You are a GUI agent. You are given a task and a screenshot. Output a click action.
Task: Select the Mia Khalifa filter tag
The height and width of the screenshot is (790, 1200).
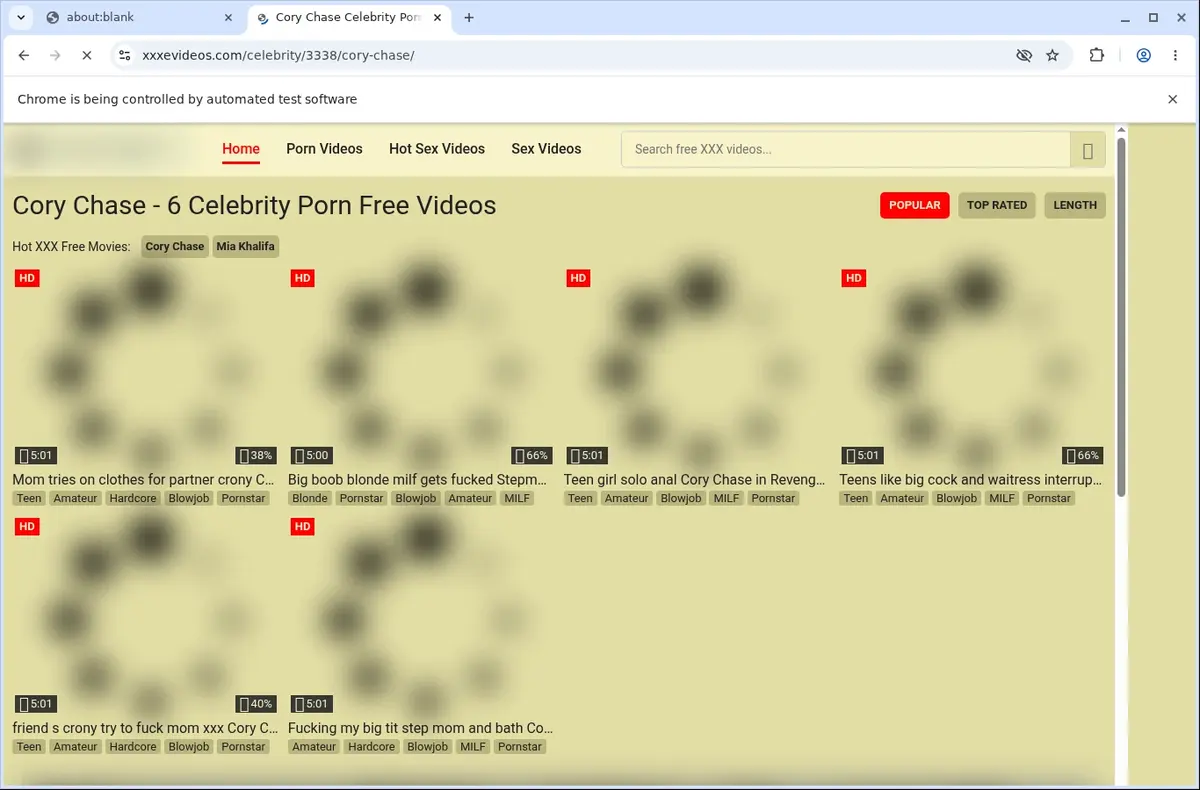coord(245,246)
